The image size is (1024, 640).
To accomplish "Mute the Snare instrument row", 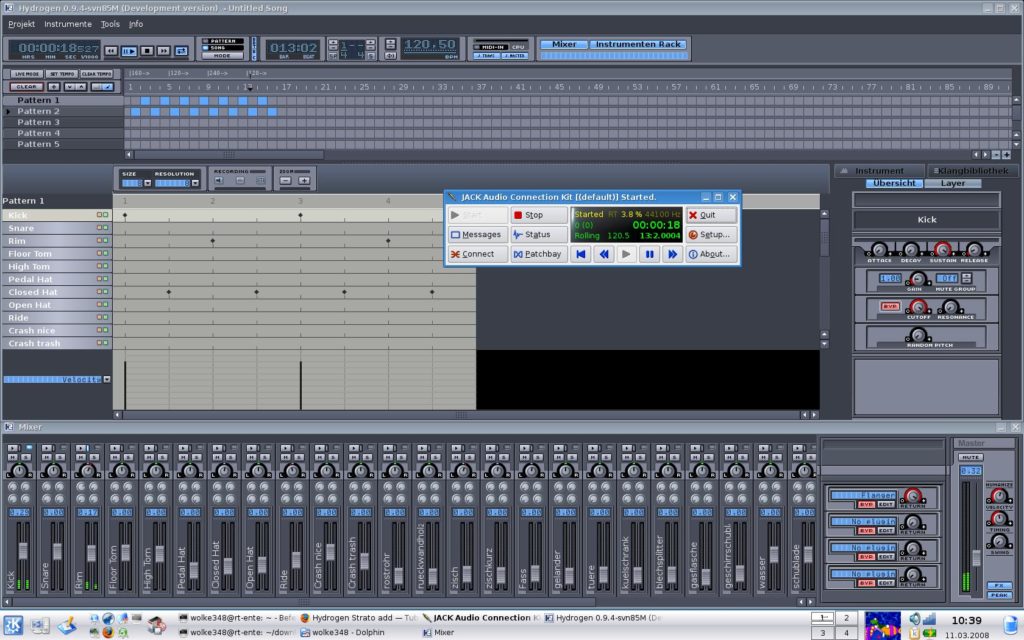I will pos(99,228).
